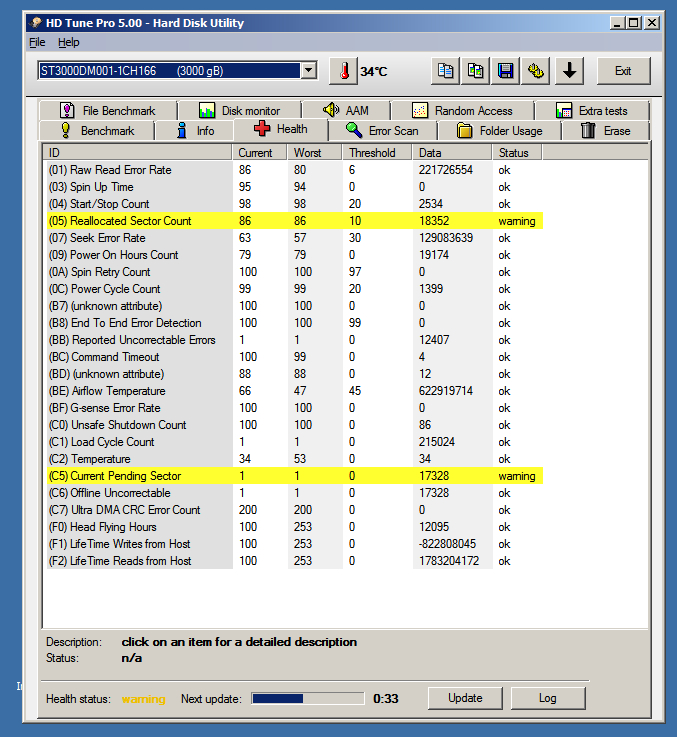Screen dimensions: 677x737
Task: Click the thermometer temperature icon button
Action: tap(343, 71)
